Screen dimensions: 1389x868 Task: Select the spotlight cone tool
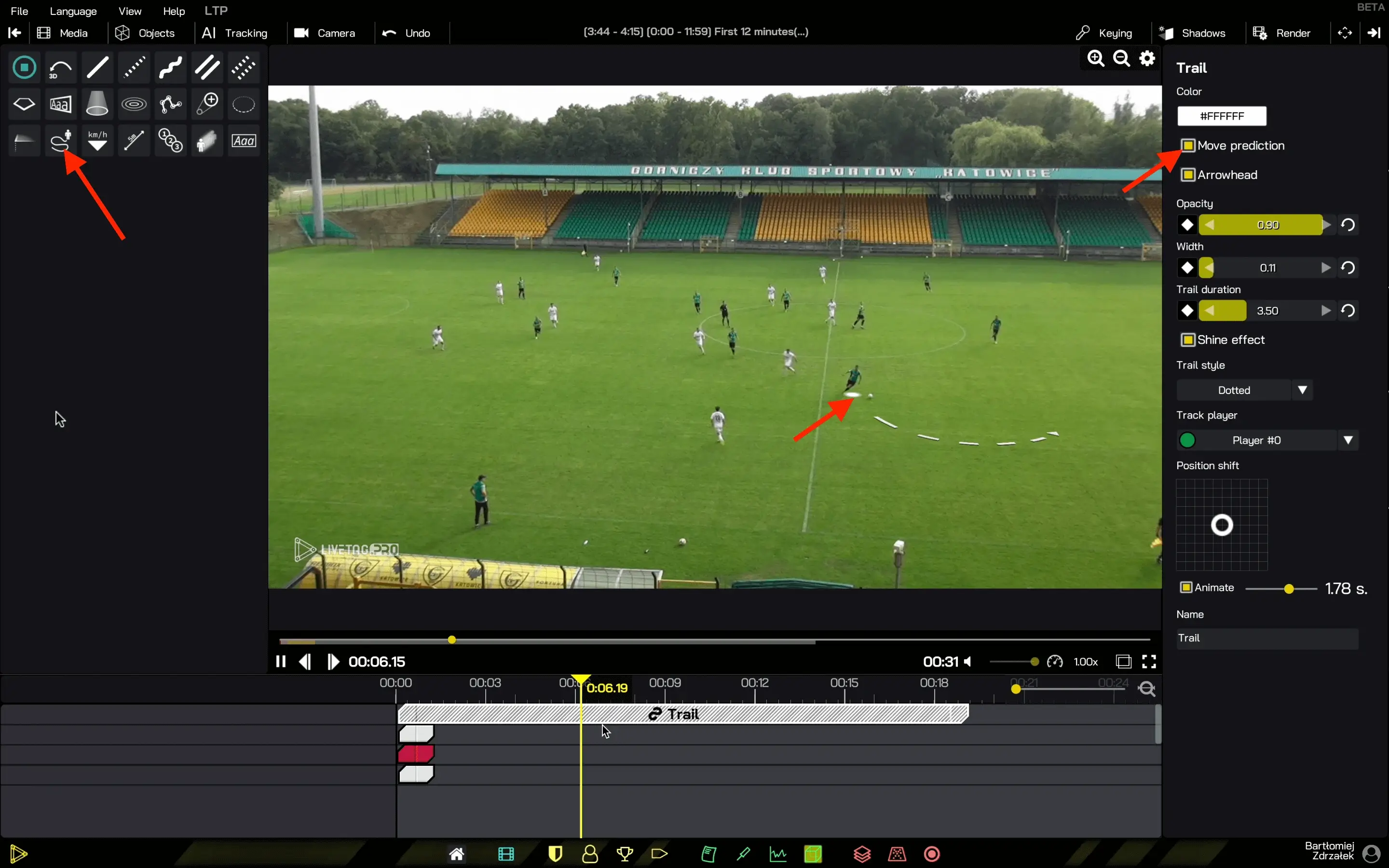(96, 104)
